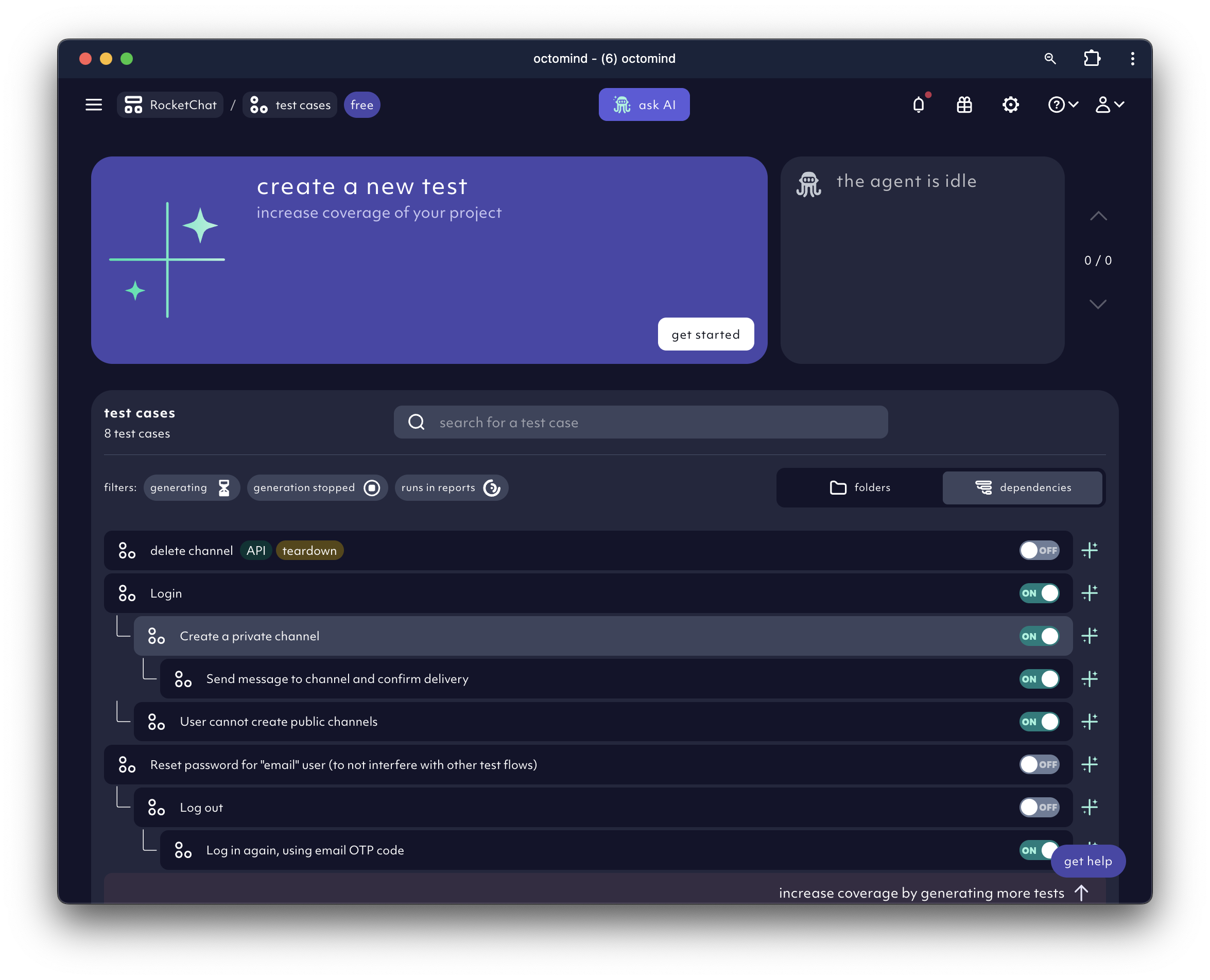The width and height of the screenshot is (1210, 980).
Task: Open the settings gear
Action: tap(1010, 105)
